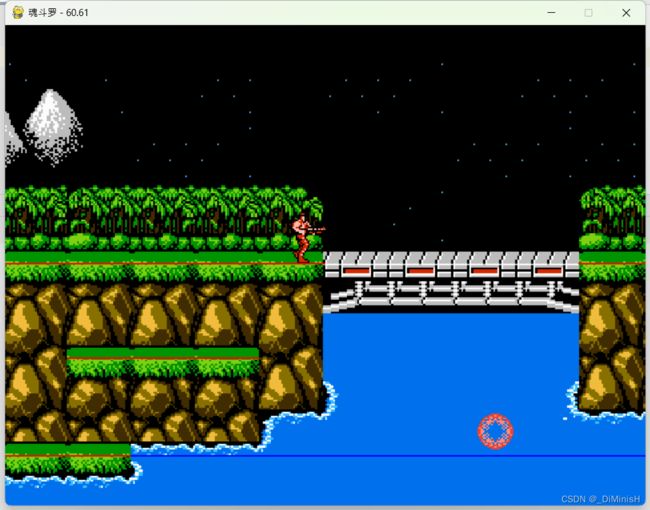Click the red soldier player character
The height and width of the screenshot is (510, 650).
(307, 238)
